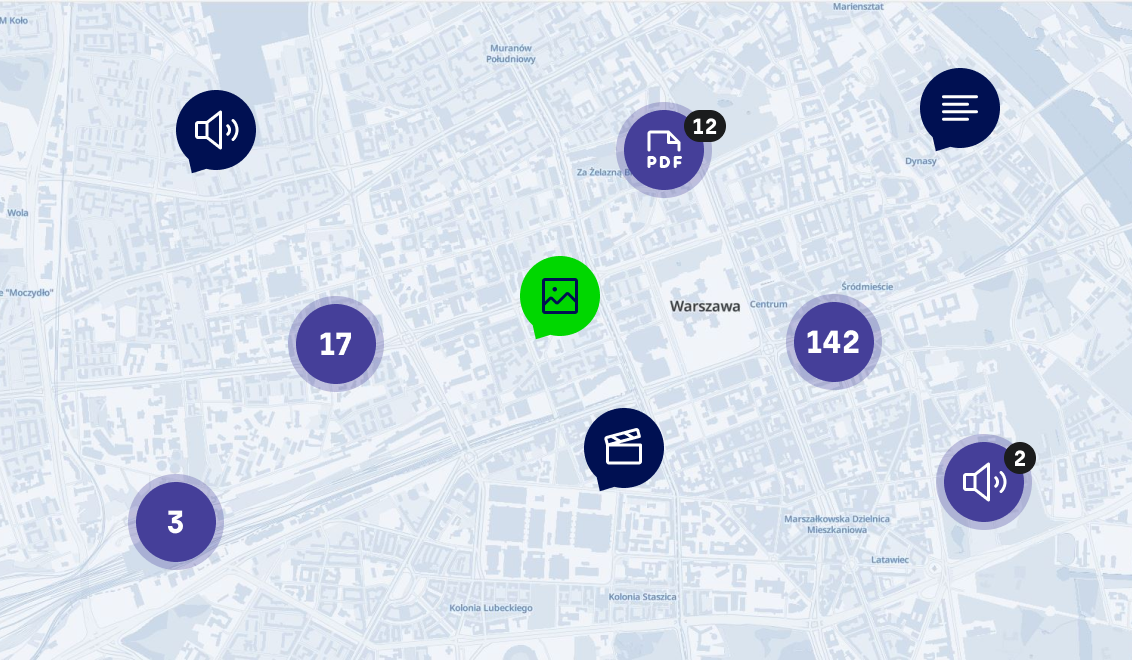This screenshot has width=1132, height=660.
Task: Expand the cluster marker labeled 17
Action: point(335,344)
